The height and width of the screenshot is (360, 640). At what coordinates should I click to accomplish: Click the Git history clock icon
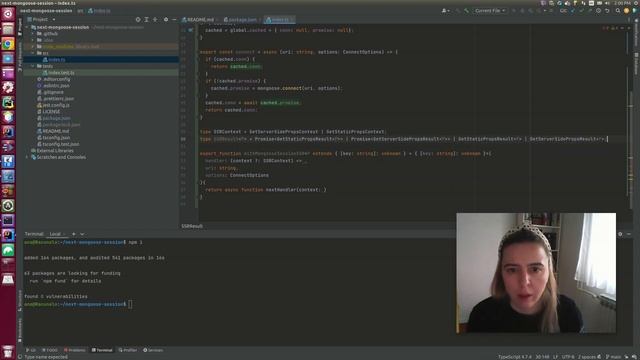[598, 11]
